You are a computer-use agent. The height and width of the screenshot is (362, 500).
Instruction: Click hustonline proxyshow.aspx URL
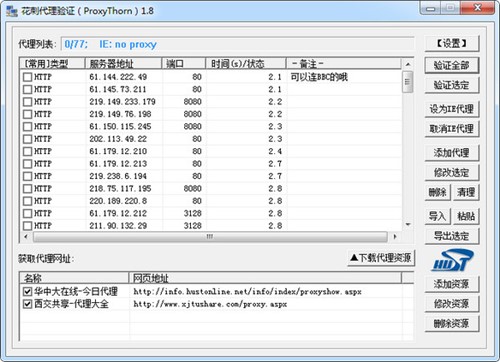pyautogui.click(x=247, y=292)
